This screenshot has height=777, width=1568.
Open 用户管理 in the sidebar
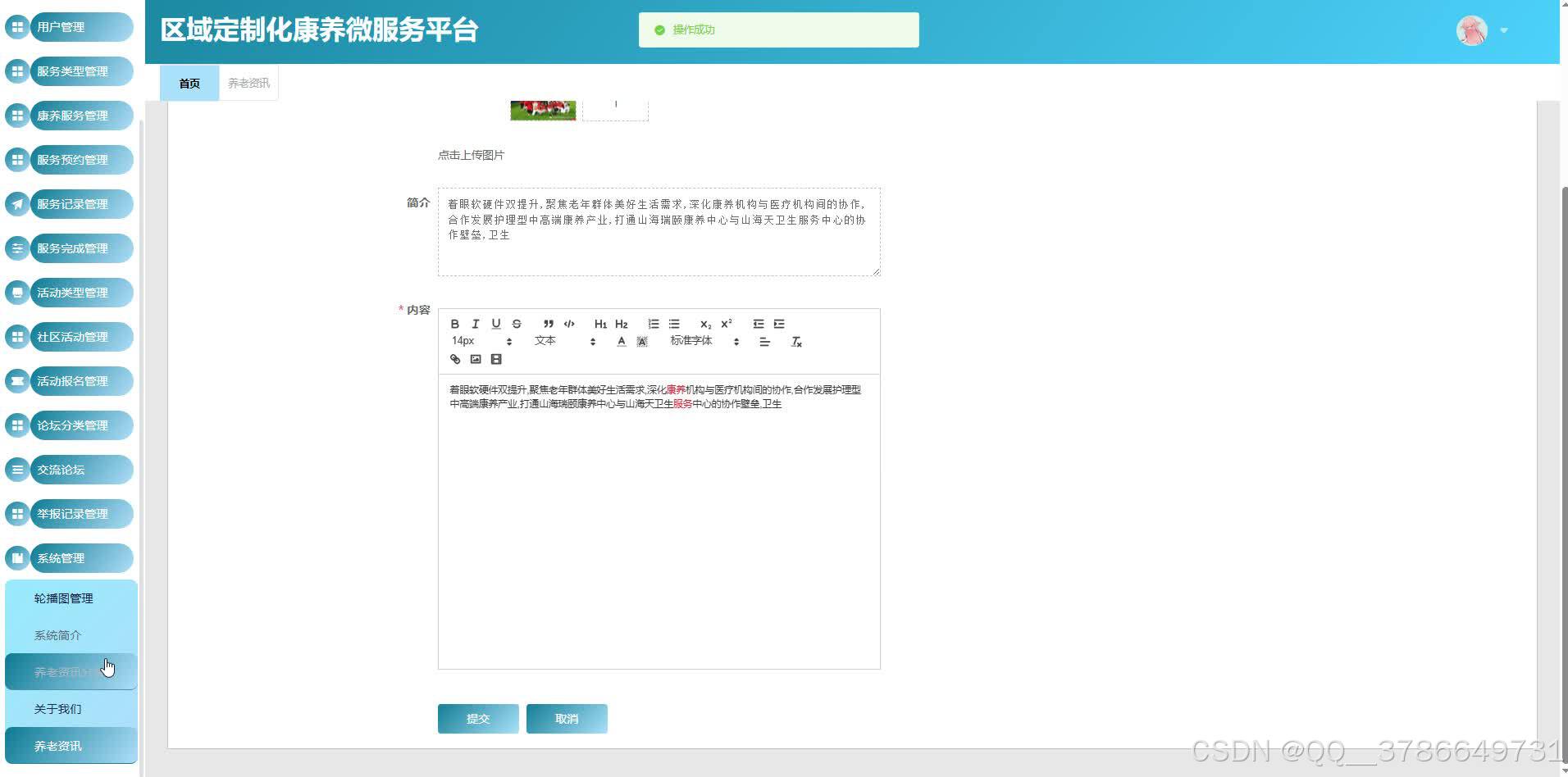pos(70,27)
